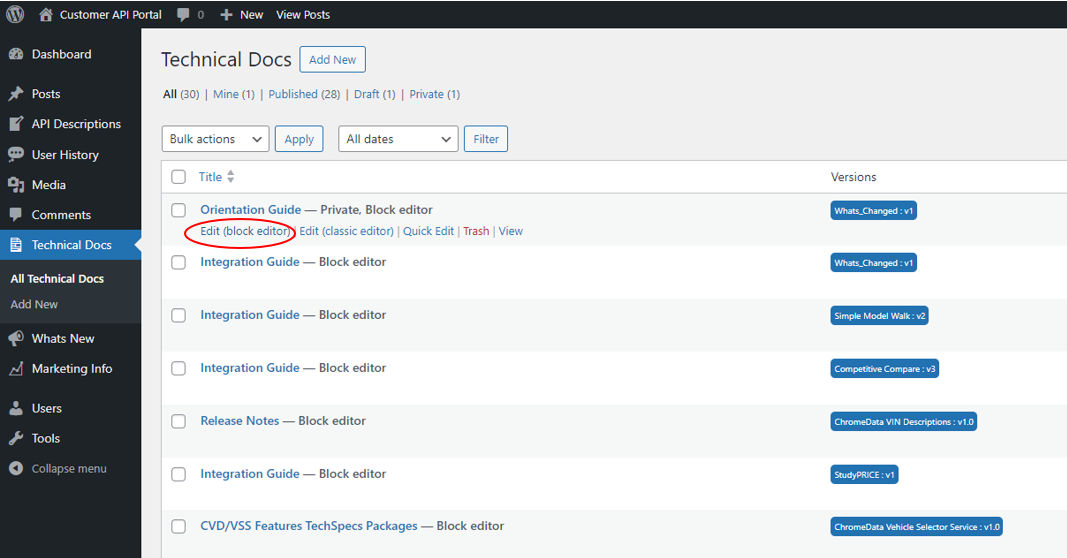Click the Whats New megaphone icon
This screenshot has width=1067, height=558.
click(x=16, y=339)
